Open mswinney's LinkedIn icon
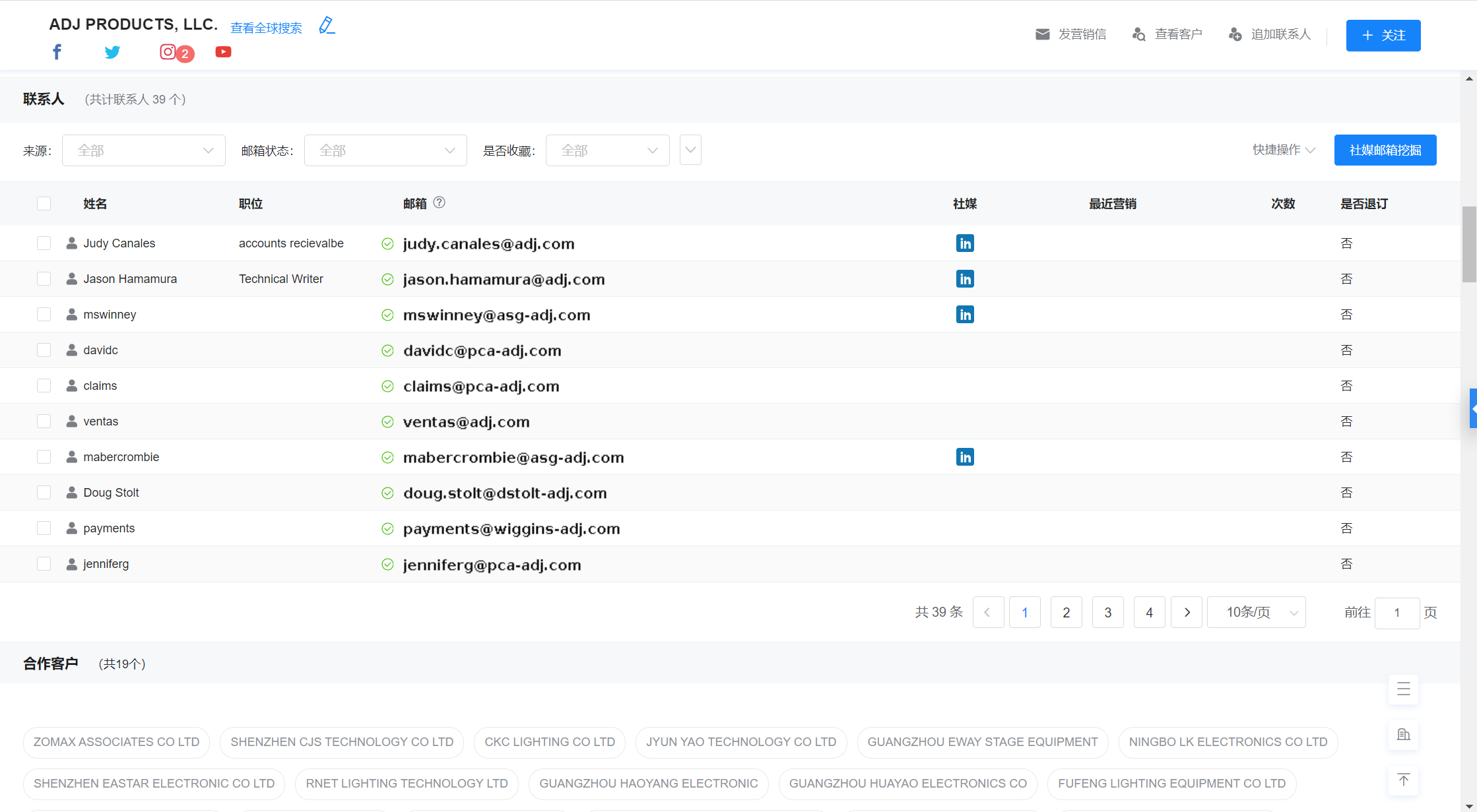The width and height of the screenshot is (1477, 812). click(x=965, y=315)
